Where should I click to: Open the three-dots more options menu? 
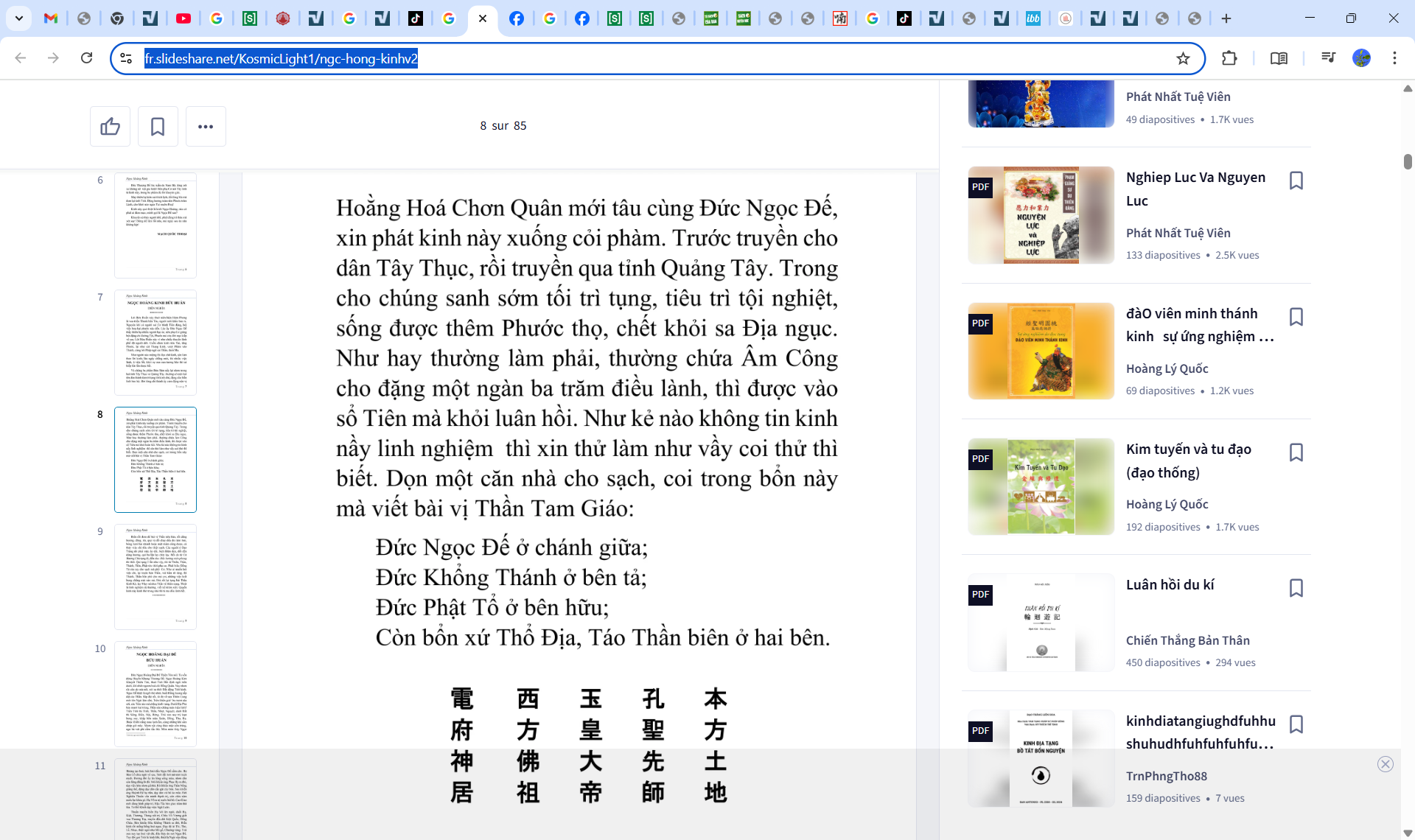(x=206, y=127)
